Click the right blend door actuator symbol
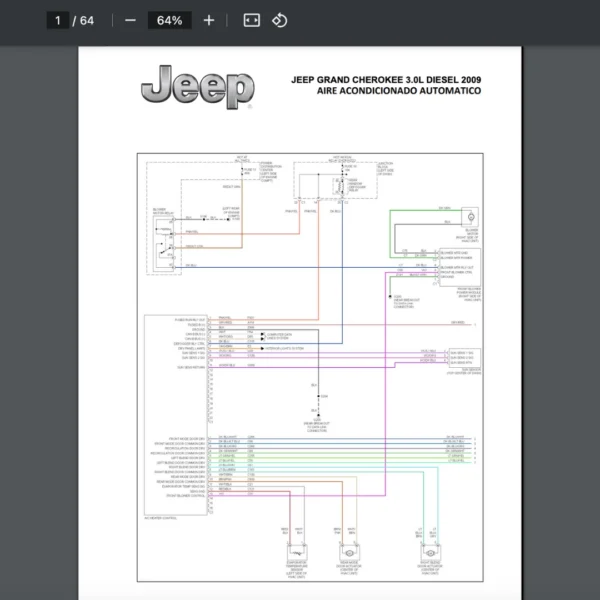Image resolution: width=600 pixels, height=600 pixels. (429, 553)
